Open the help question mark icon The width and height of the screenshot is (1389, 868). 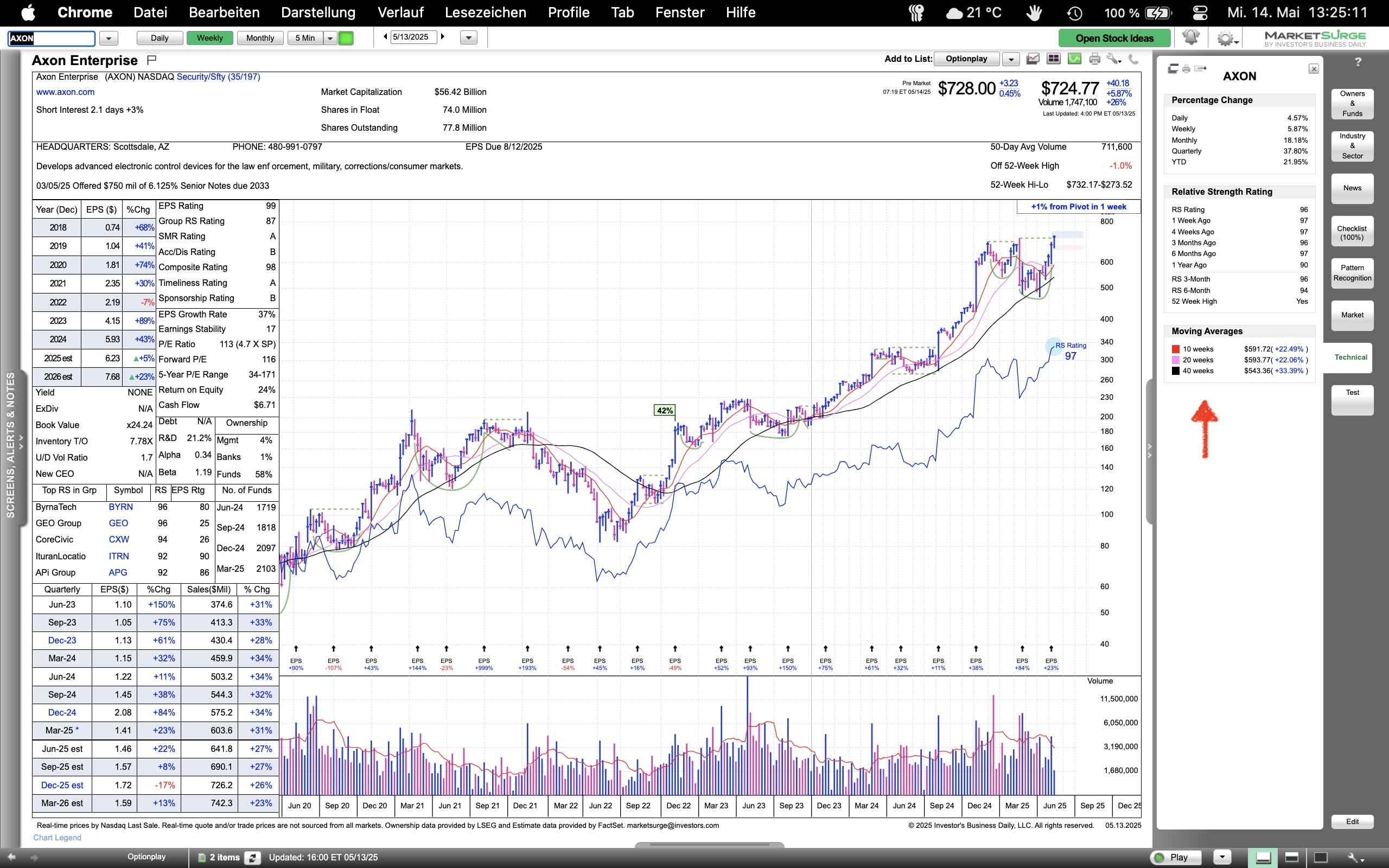click(x=1358, y=62)
